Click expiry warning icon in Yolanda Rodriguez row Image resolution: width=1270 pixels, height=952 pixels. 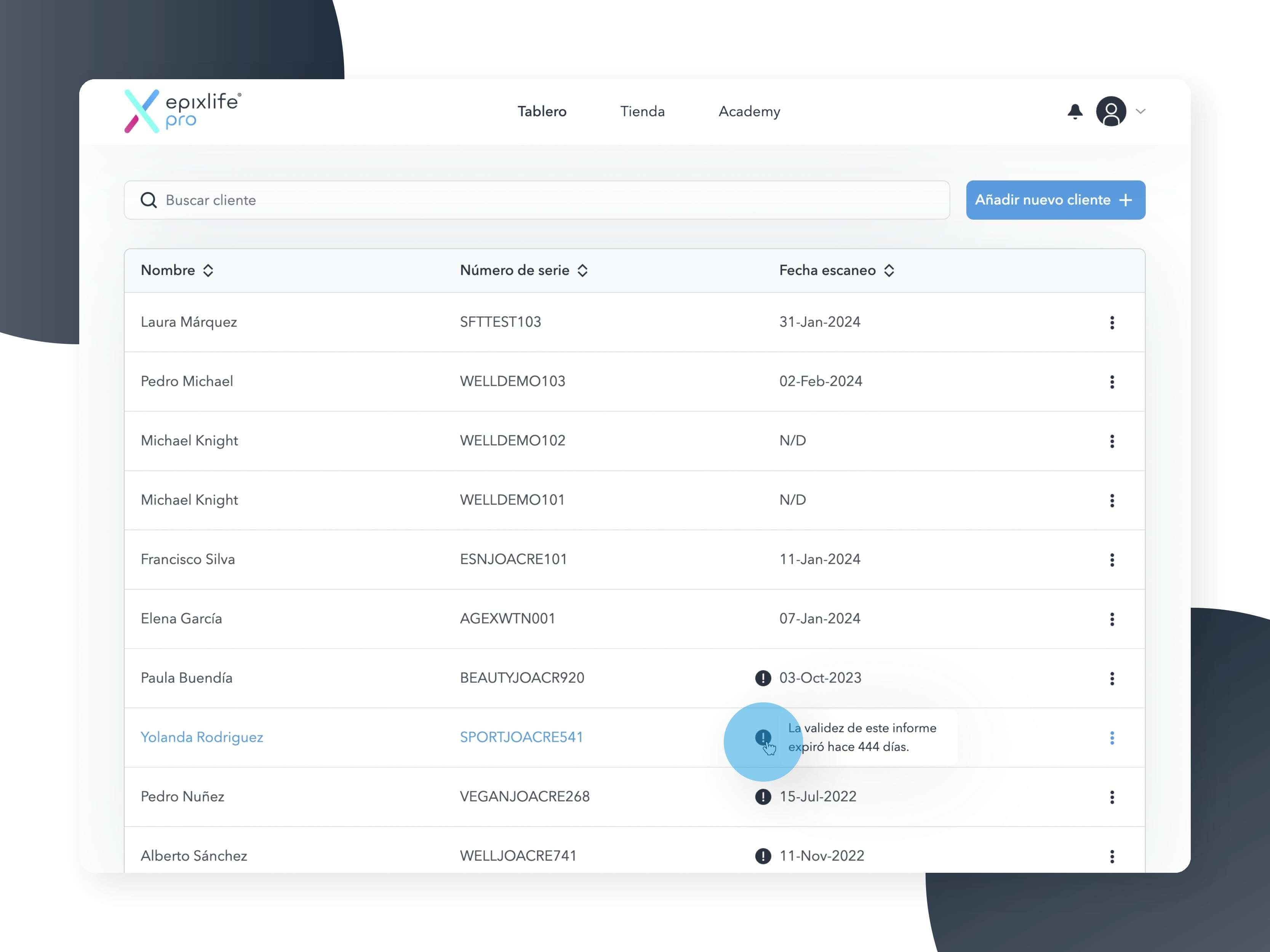pyautogui.click(x=763, y=737)
